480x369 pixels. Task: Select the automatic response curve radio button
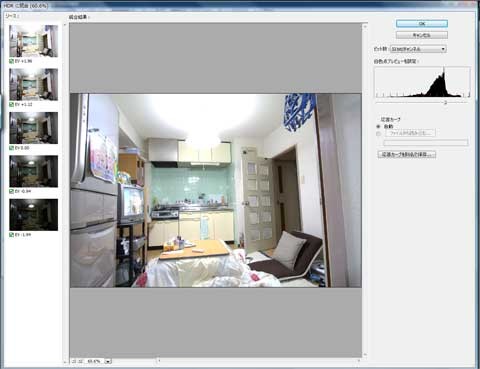(x=378, y=127)
